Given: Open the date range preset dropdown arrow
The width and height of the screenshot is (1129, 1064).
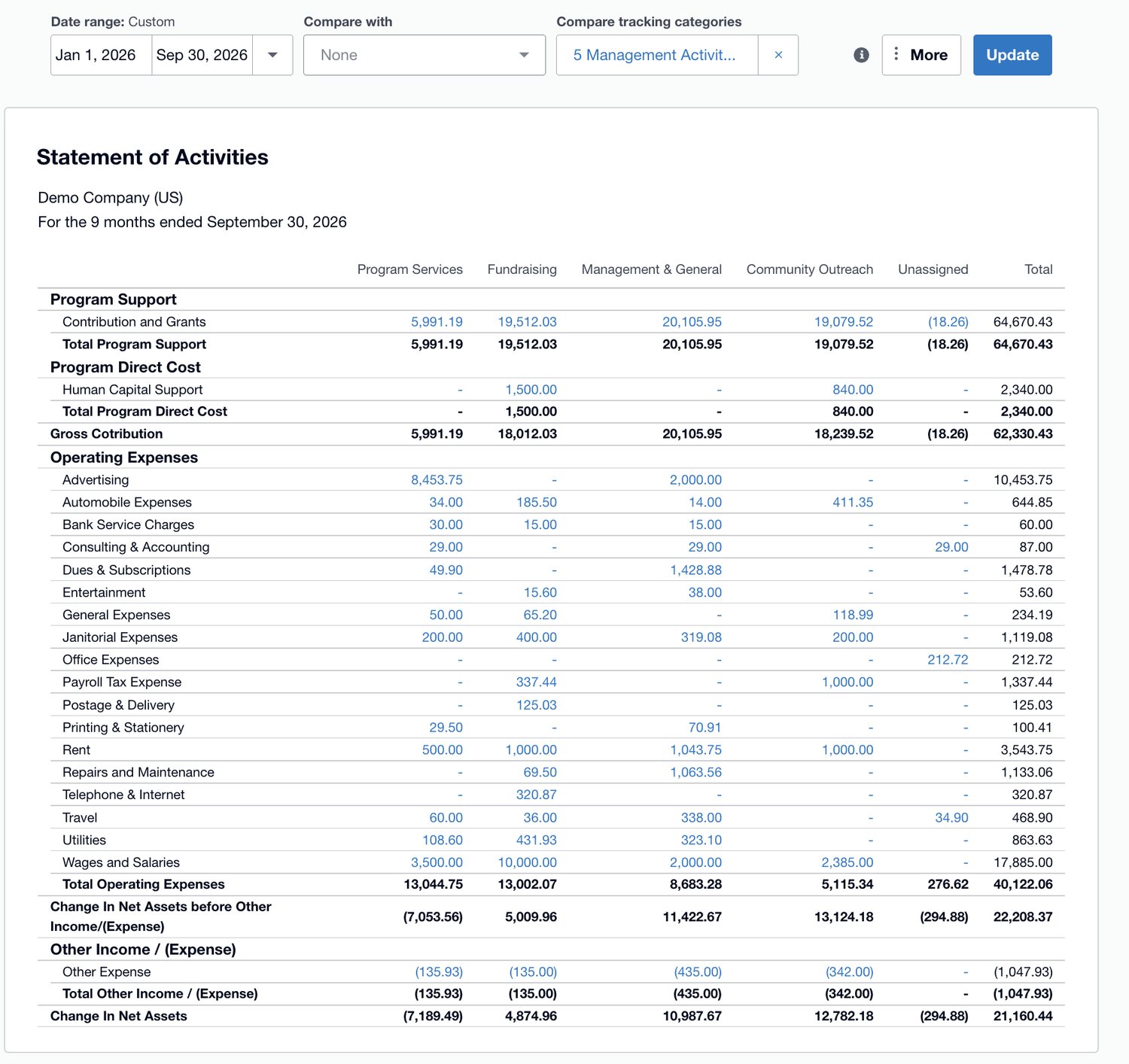Looking at the screenshot, I should (272, 55).
